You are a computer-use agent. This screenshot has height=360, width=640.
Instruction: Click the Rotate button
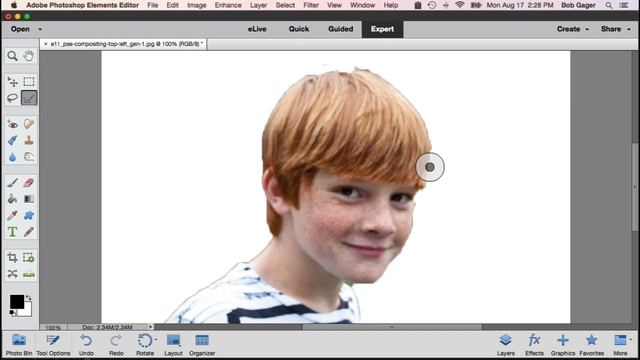(144, 345)
